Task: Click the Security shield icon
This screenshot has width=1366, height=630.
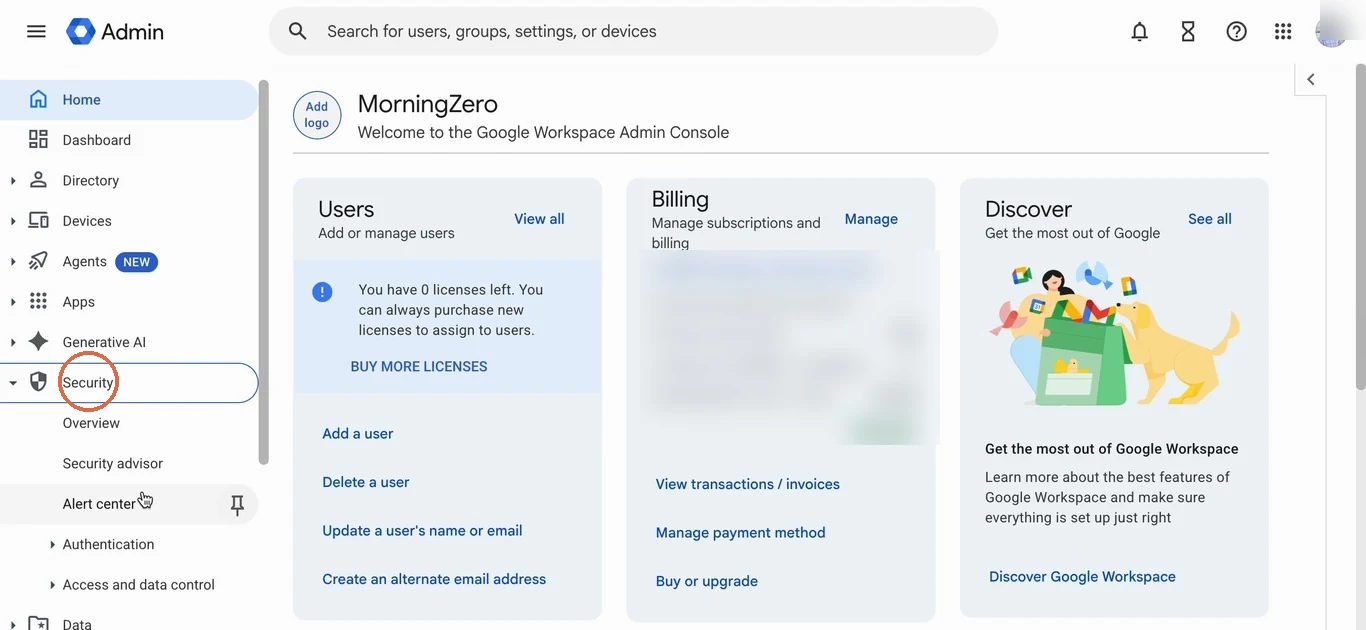Action: coord(38,382)
